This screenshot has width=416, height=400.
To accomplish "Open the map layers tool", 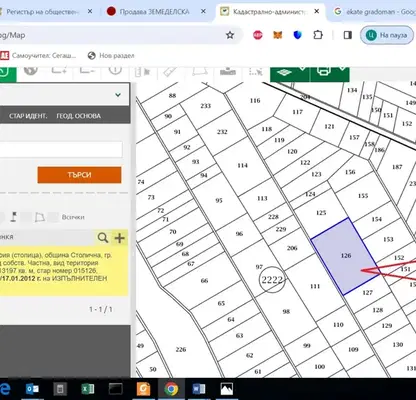I will tap(284, 73).
